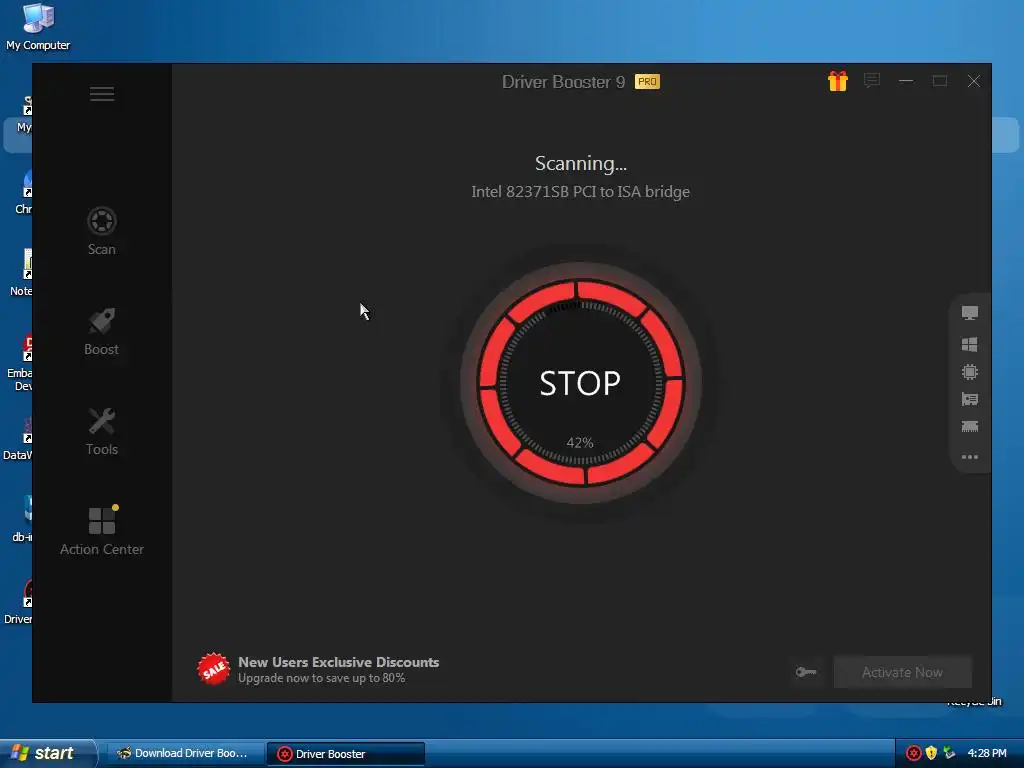
Task: Open the Scan section in sidebar
Action: [x=102, y=231]
